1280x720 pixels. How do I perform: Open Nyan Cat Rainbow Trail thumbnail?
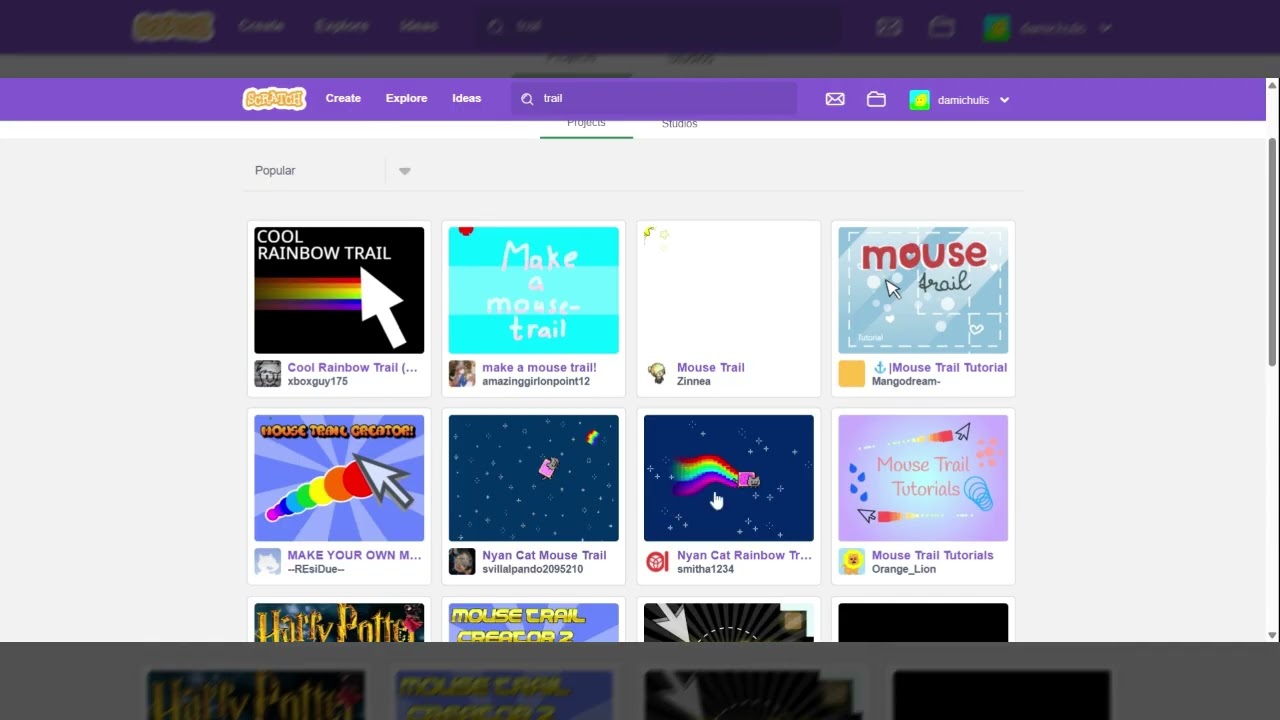click(729, 478)
